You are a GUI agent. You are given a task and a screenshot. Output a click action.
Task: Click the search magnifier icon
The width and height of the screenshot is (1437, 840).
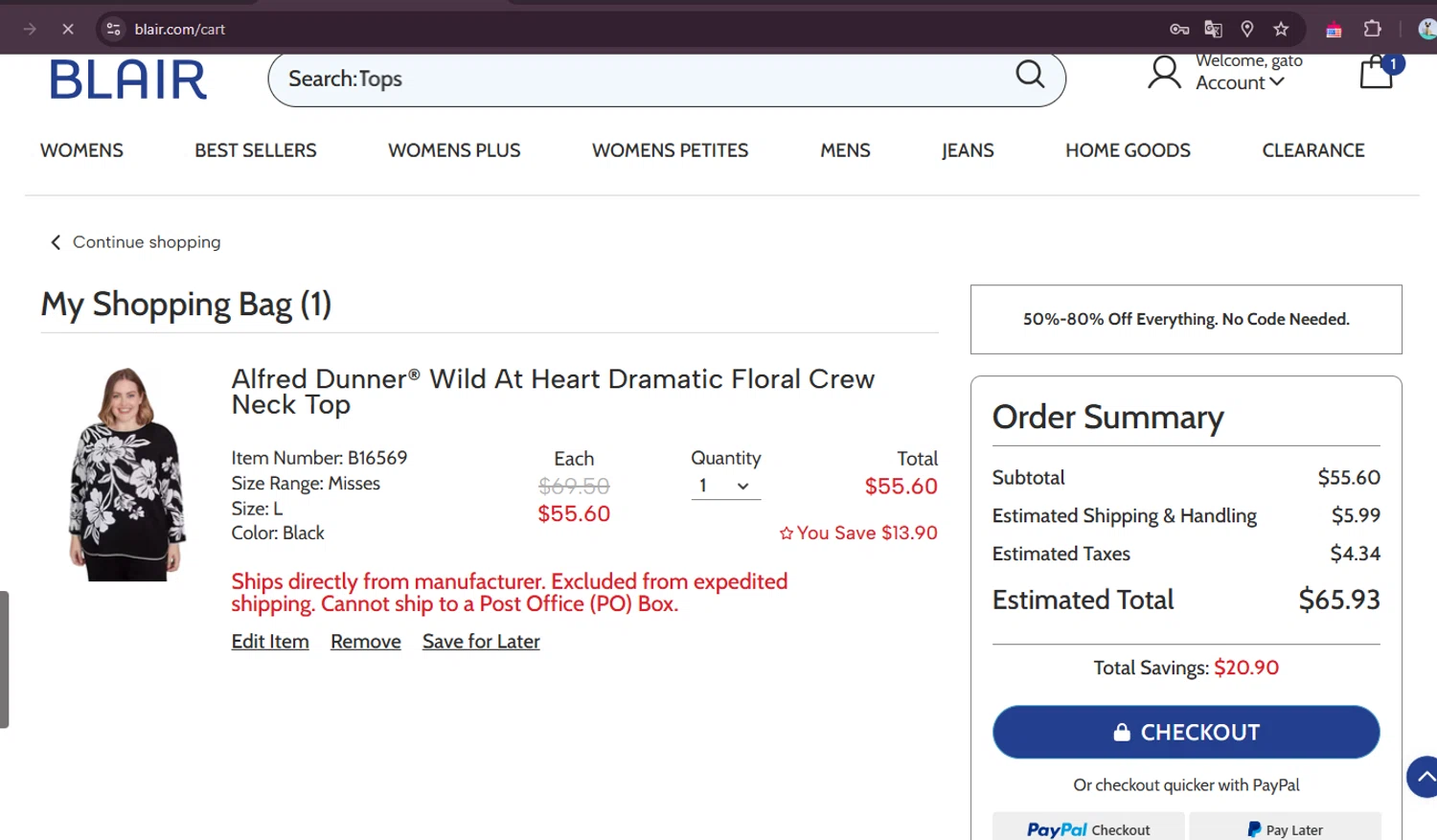1030,74
